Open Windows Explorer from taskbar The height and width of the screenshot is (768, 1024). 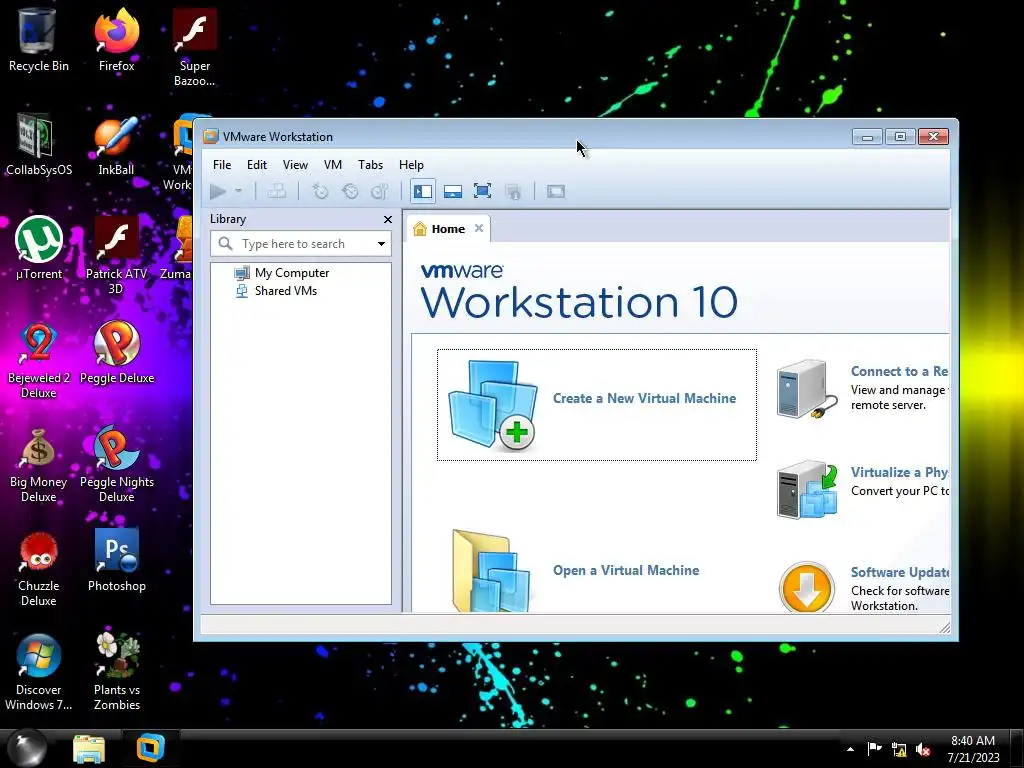[x=89, y=749]
